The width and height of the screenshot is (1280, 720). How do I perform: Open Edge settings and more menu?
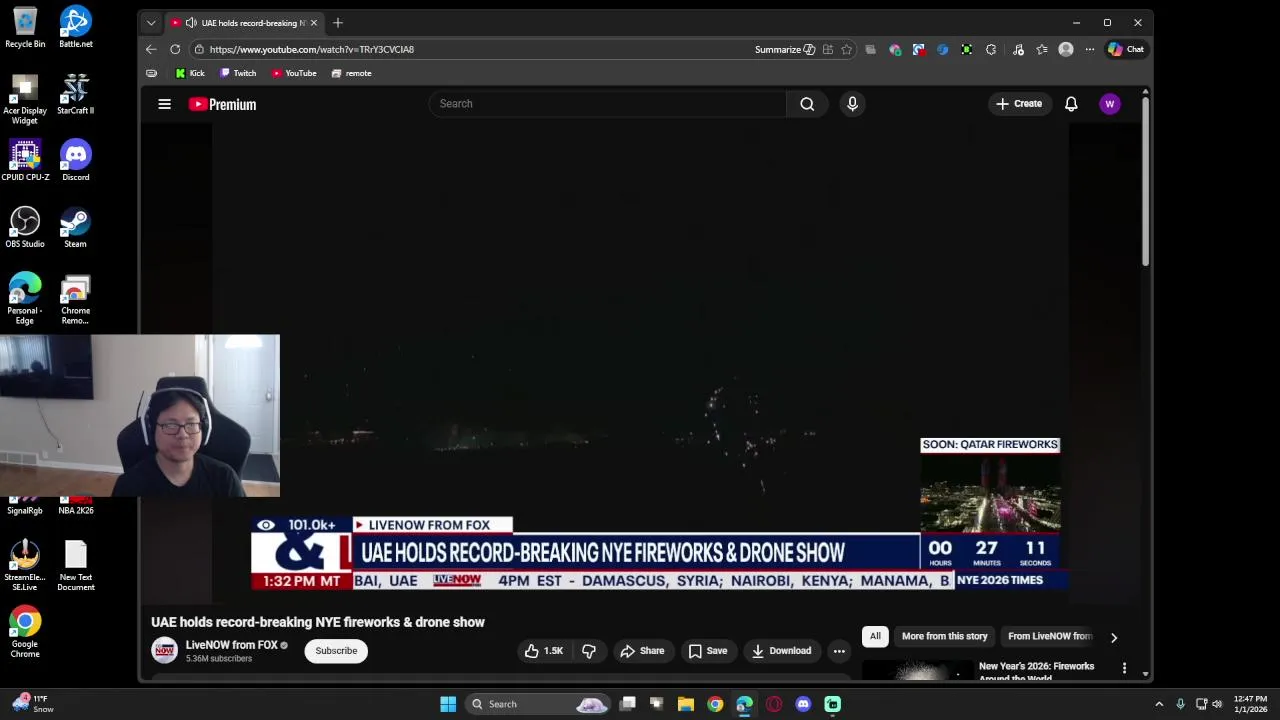coord(1090,49)
